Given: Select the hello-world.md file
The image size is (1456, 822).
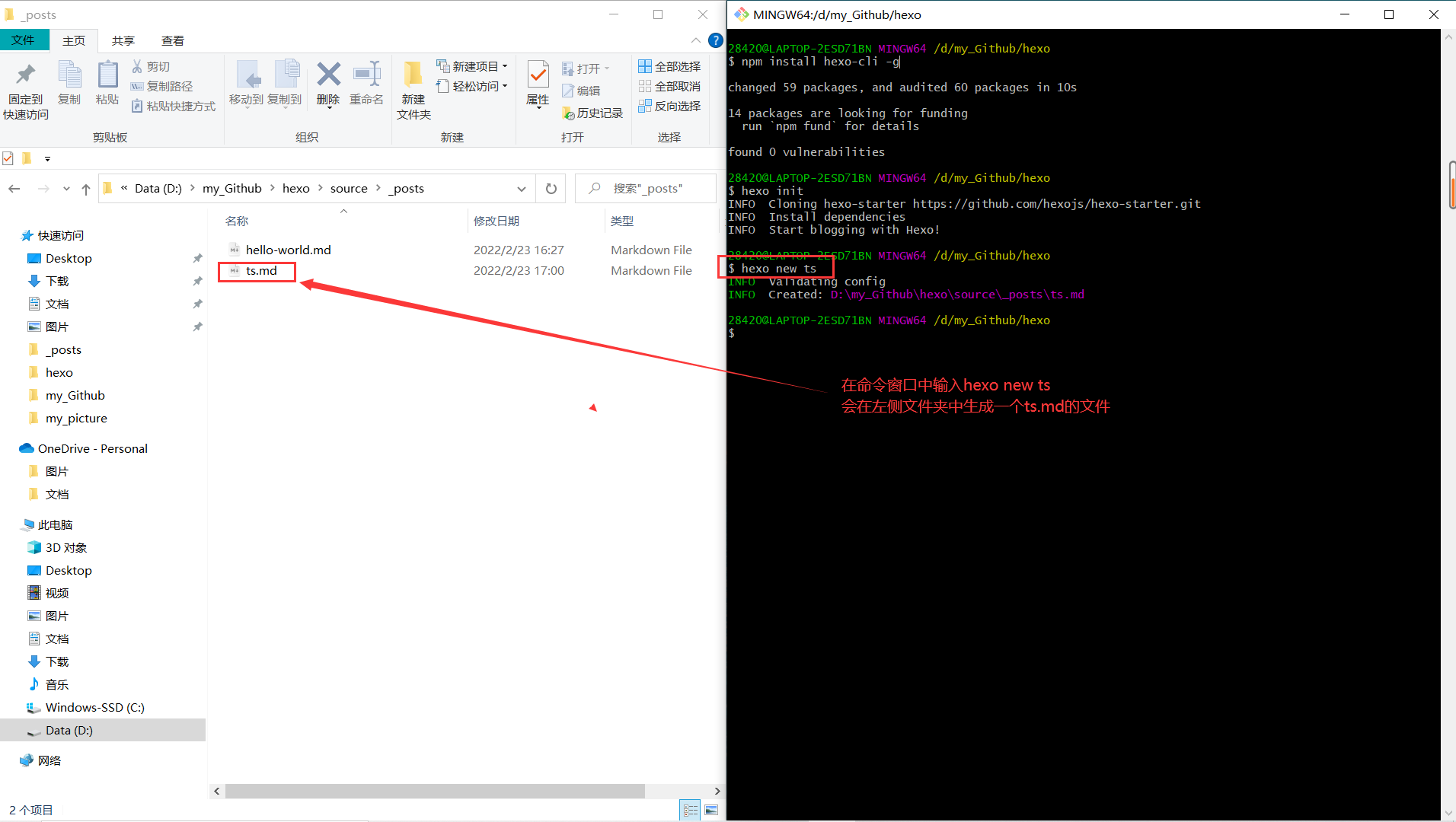Looking at the screenshot, I should point(289,250).
